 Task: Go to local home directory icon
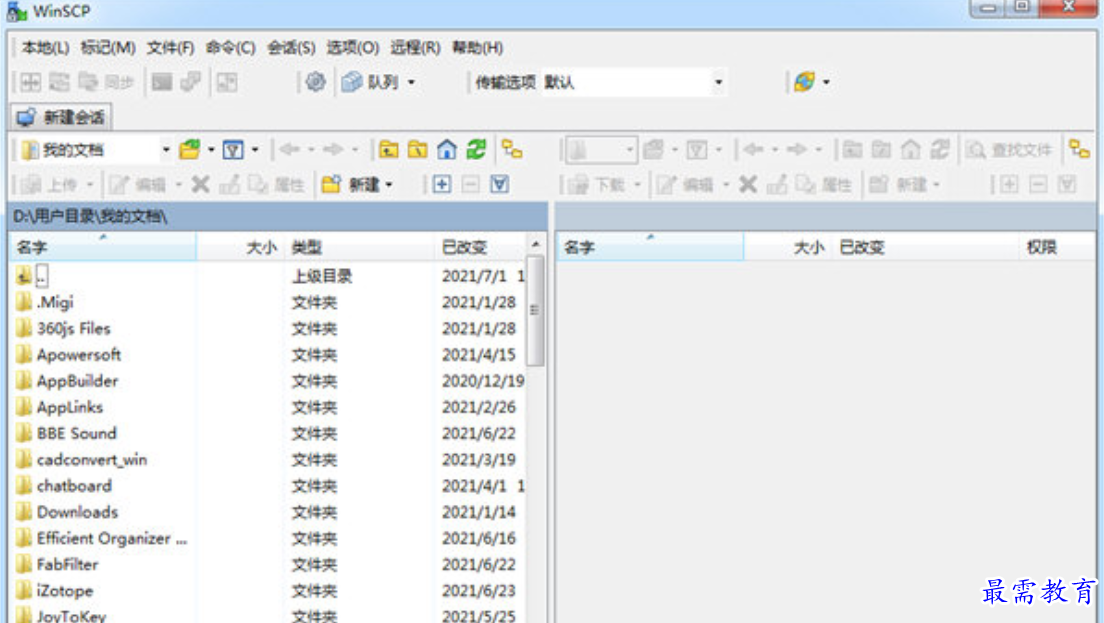point(447,150)
